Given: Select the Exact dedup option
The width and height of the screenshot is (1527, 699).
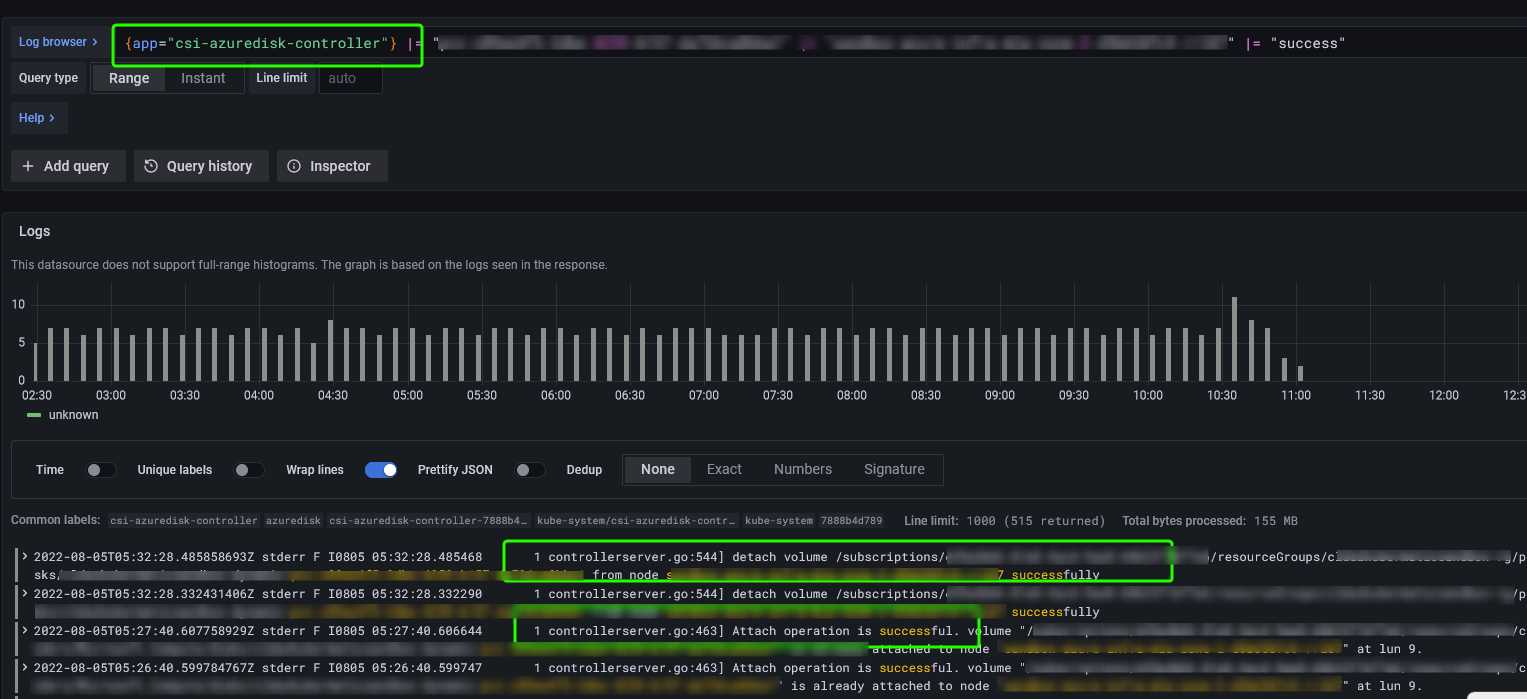Looking at the screenshot, I should coord(724,469).
